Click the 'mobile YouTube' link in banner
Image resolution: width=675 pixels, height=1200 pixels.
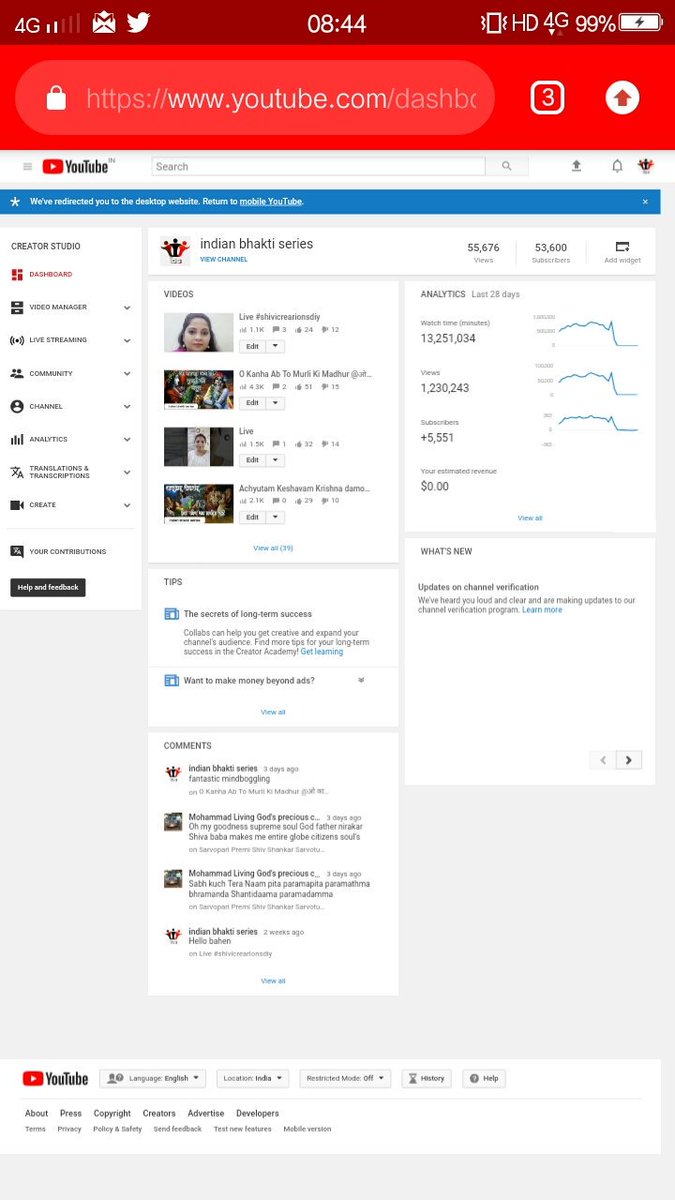(271, 201)
